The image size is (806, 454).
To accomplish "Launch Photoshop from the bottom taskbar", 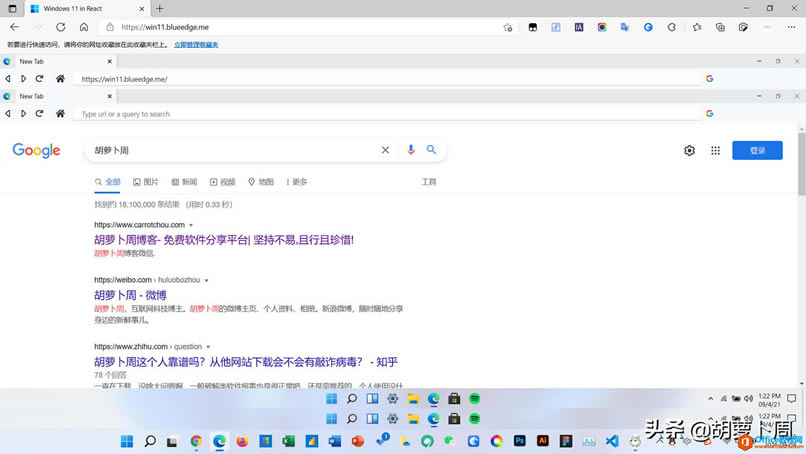I will pos(520,441).
